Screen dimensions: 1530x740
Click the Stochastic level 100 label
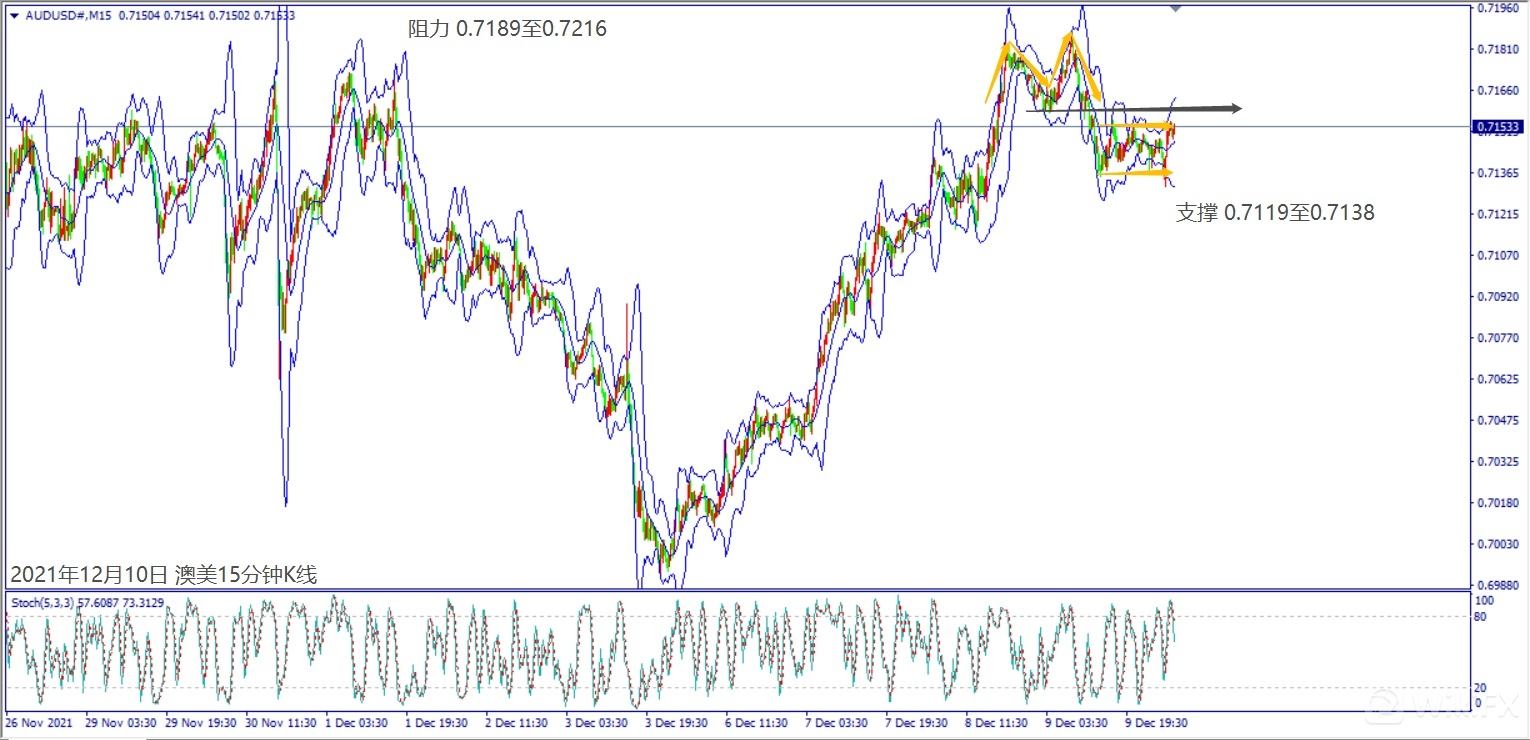tap(1484, 601)
